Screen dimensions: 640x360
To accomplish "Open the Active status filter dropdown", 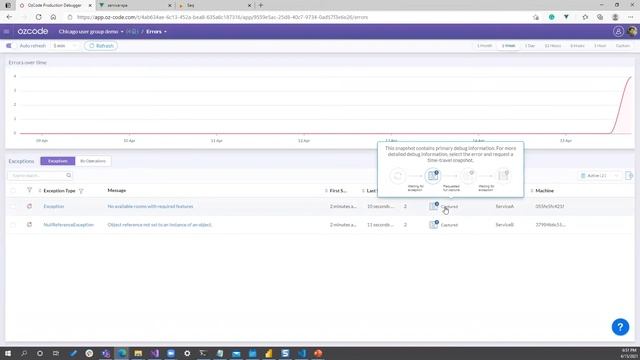I will point(600,176).
